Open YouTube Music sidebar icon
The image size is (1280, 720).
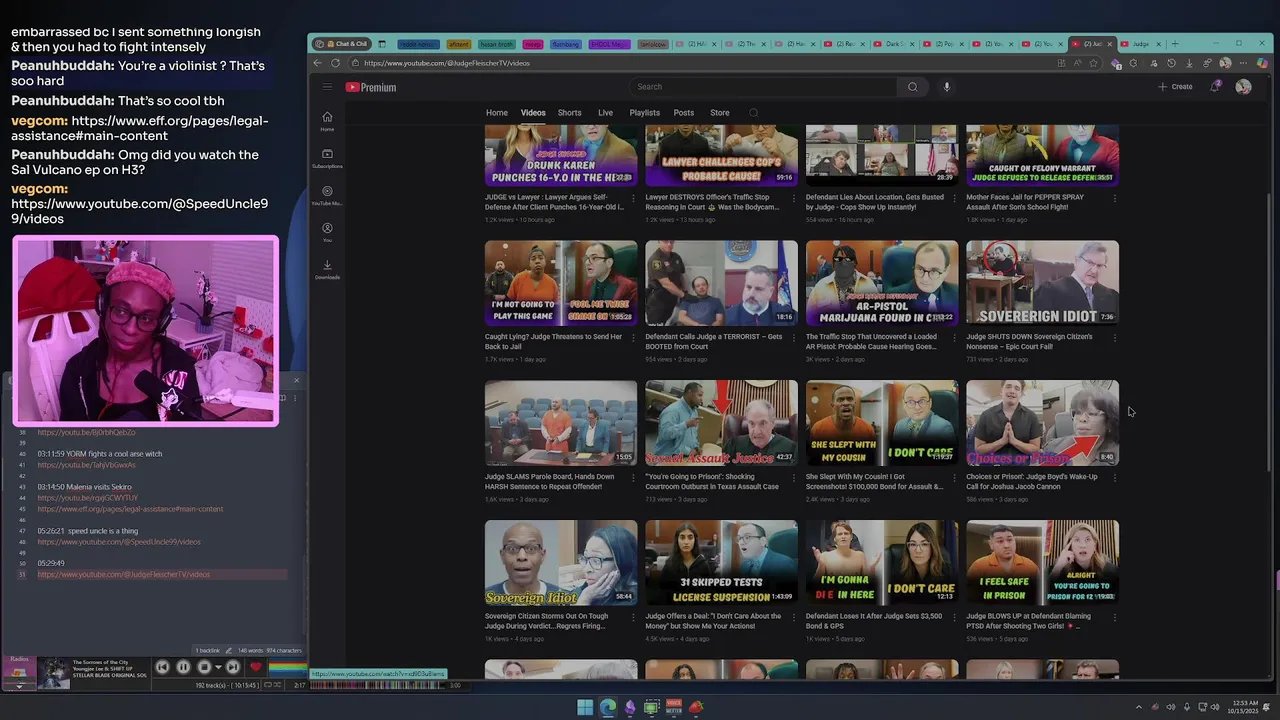tap(327, 195)
